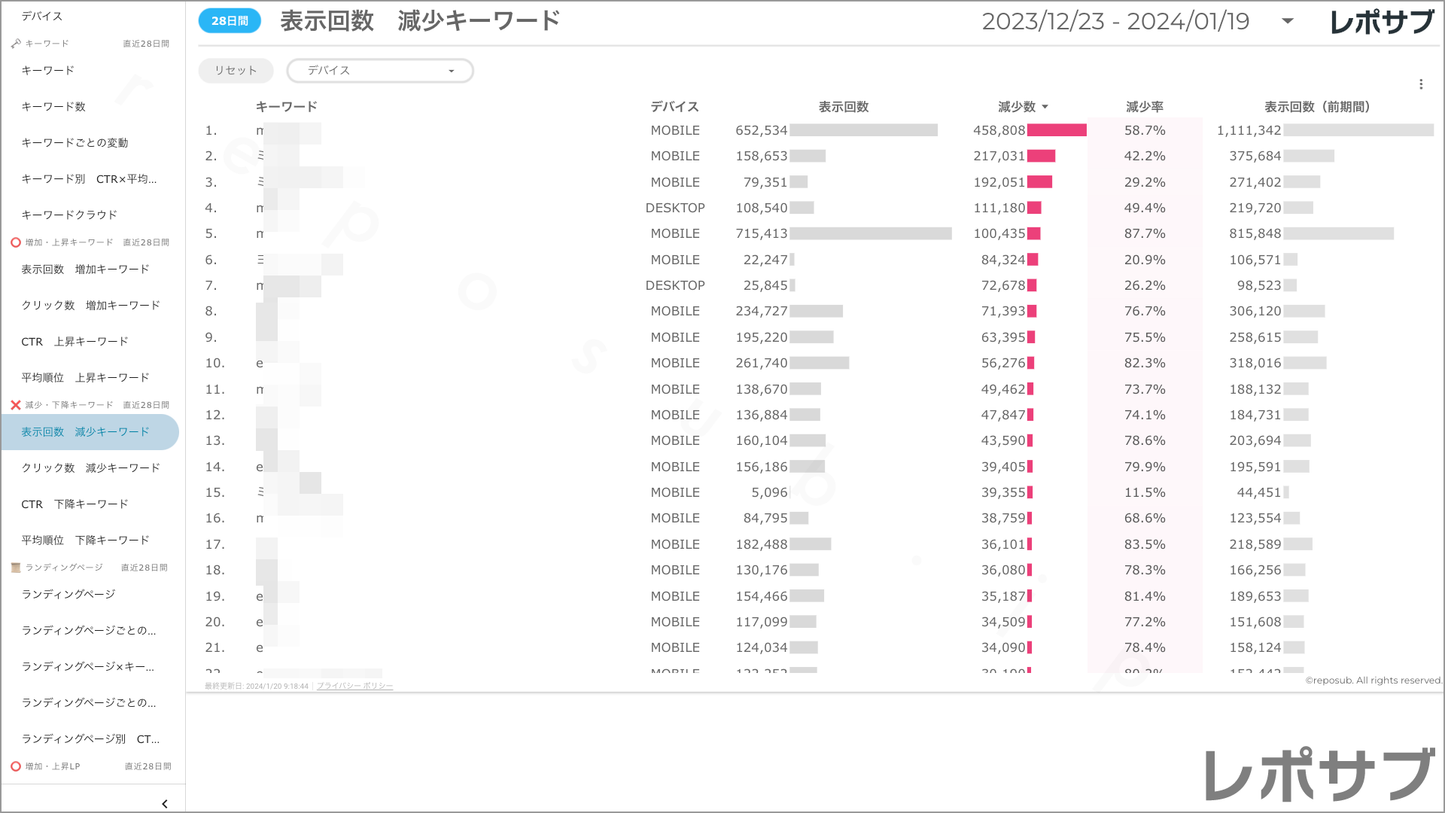The height and width of the screenshot is (813, 1445).
Task: Click the 減少率 column header
Action: [x=1144, y=107]
